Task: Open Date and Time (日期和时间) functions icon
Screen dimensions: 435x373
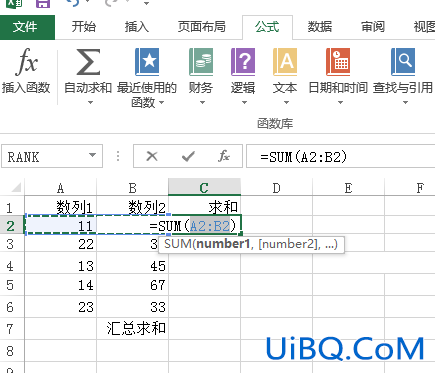Action: 338,62
